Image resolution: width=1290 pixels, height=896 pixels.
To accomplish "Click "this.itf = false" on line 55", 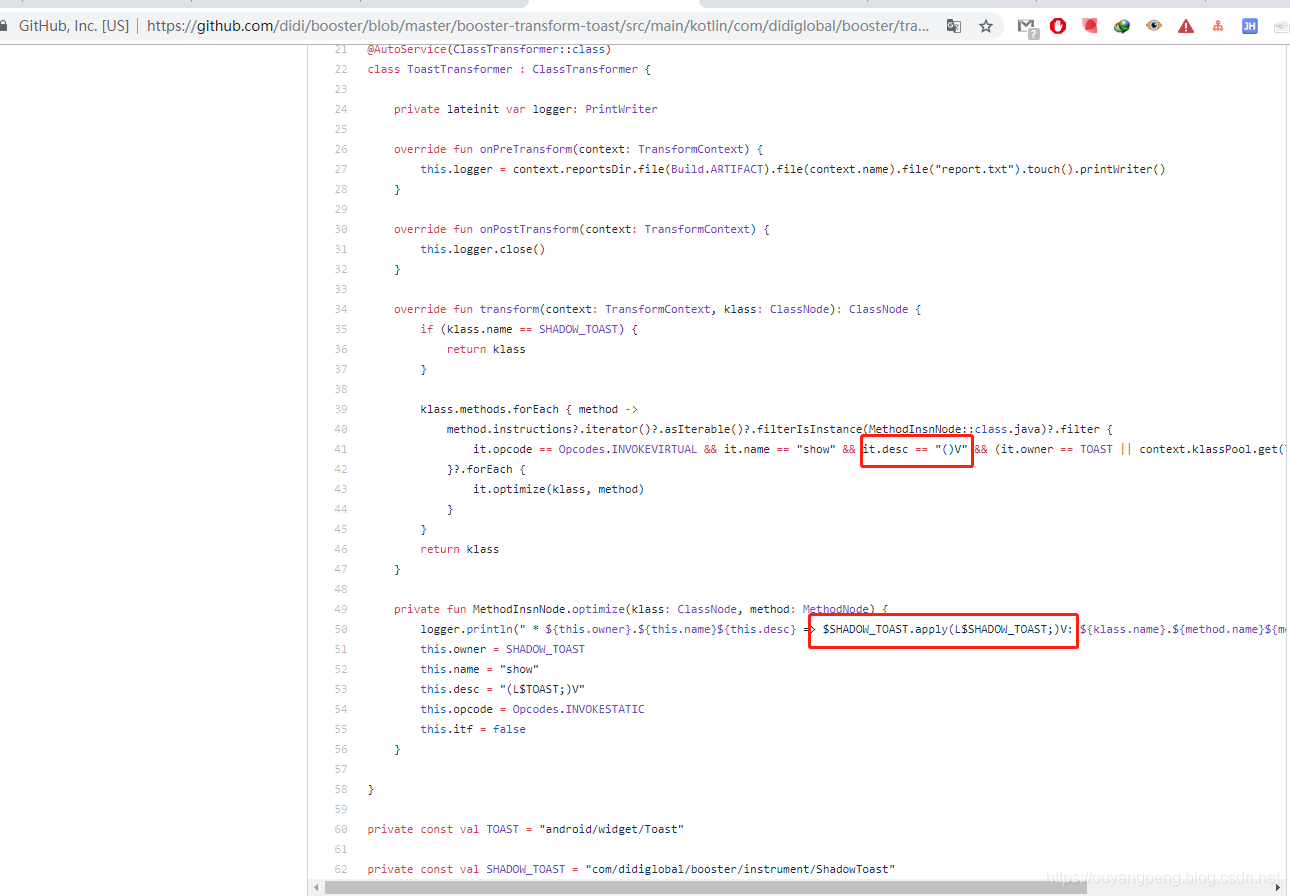I will click(473, 729).
